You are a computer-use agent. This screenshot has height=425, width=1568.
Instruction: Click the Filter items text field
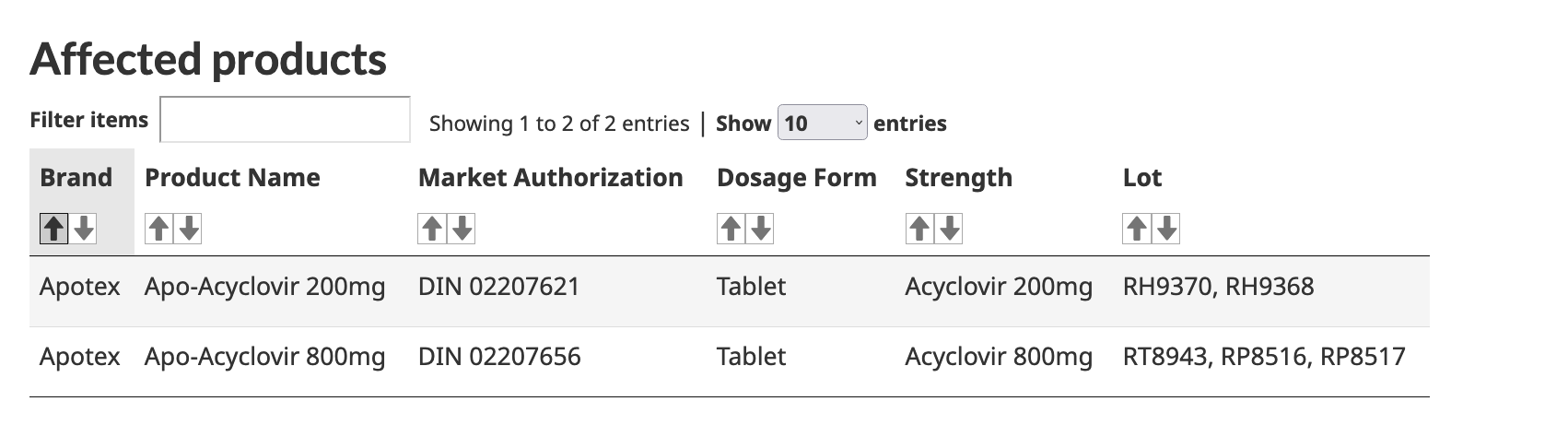coord(286,120)
